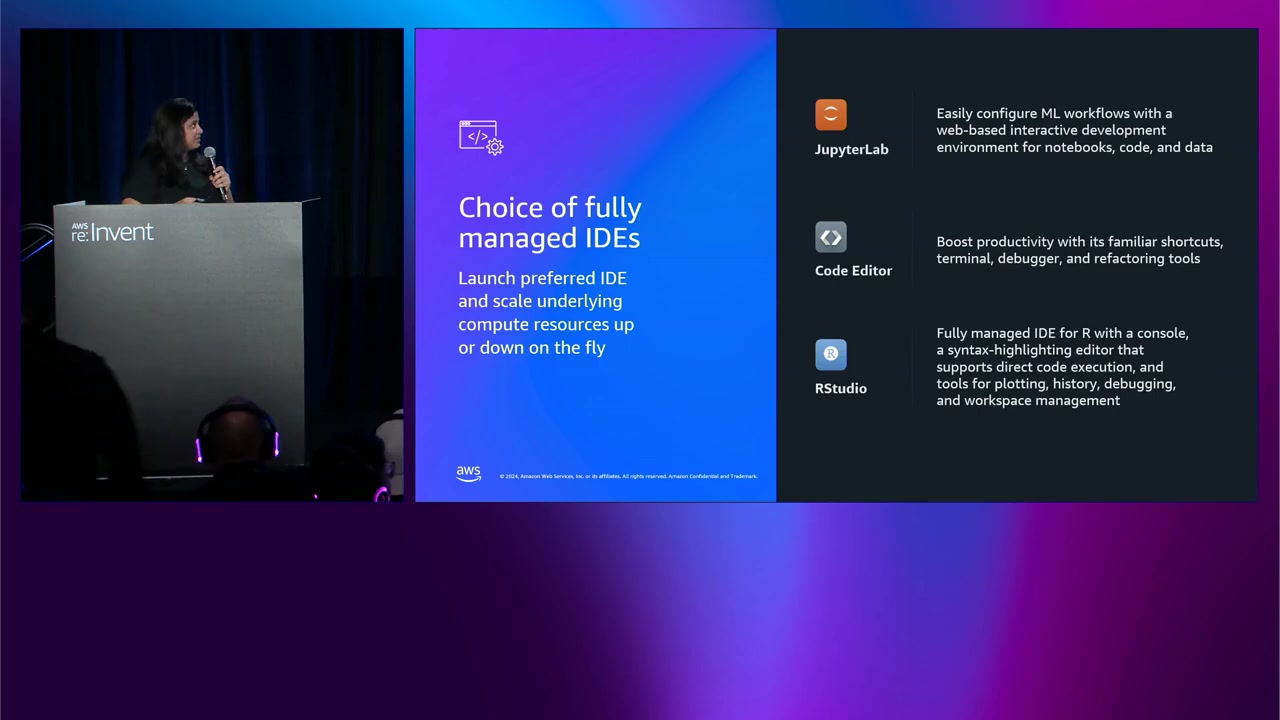The image size is (1280, 720).
Task: Click the gray podium front panel
Action: 180,320
